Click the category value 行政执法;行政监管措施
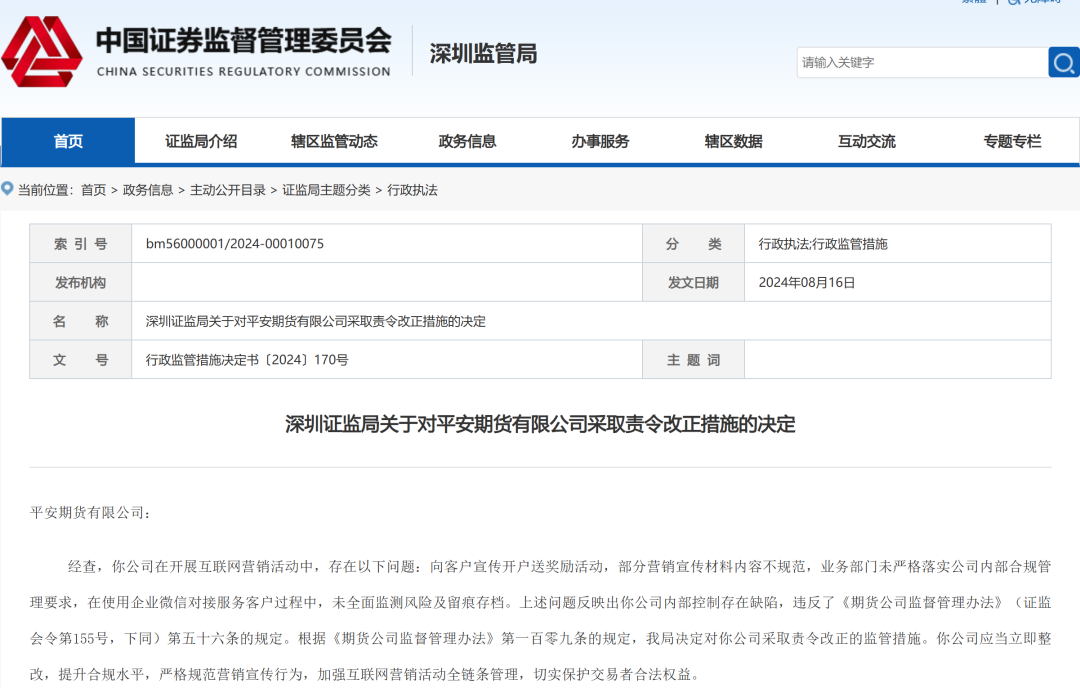1080x688 pixels. (x=822, y=244)
